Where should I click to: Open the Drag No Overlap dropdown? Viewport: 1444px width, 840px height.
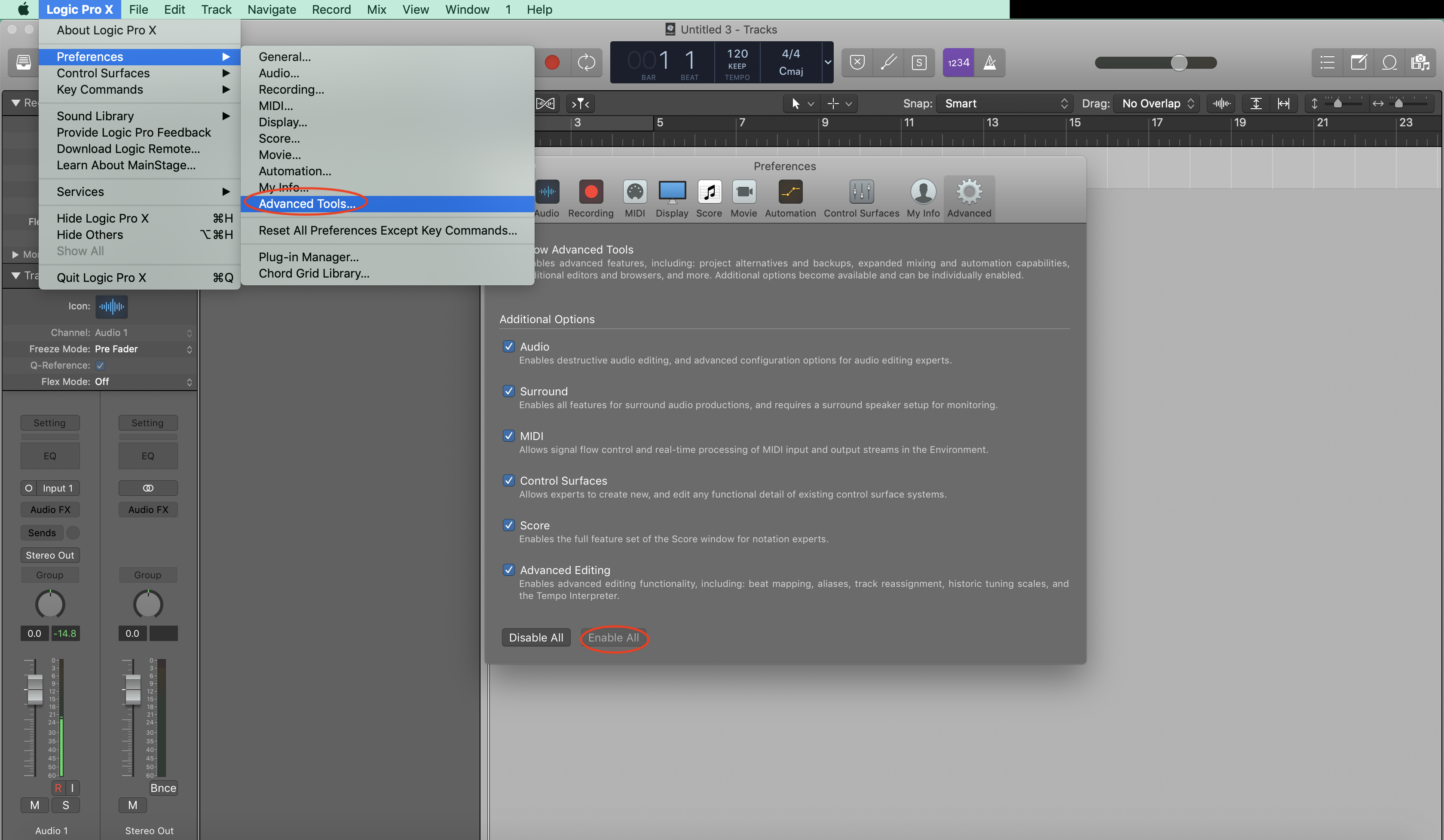1156,104
